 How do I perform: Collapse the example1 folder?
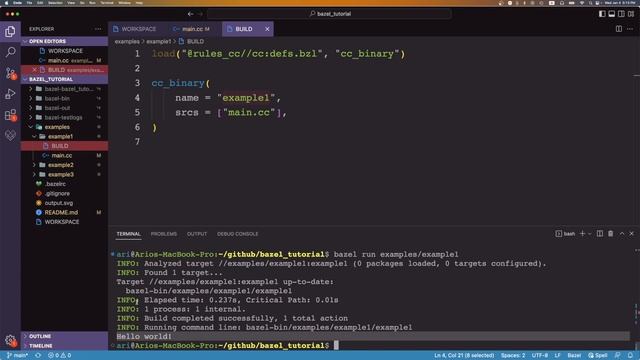pos(64,136)
